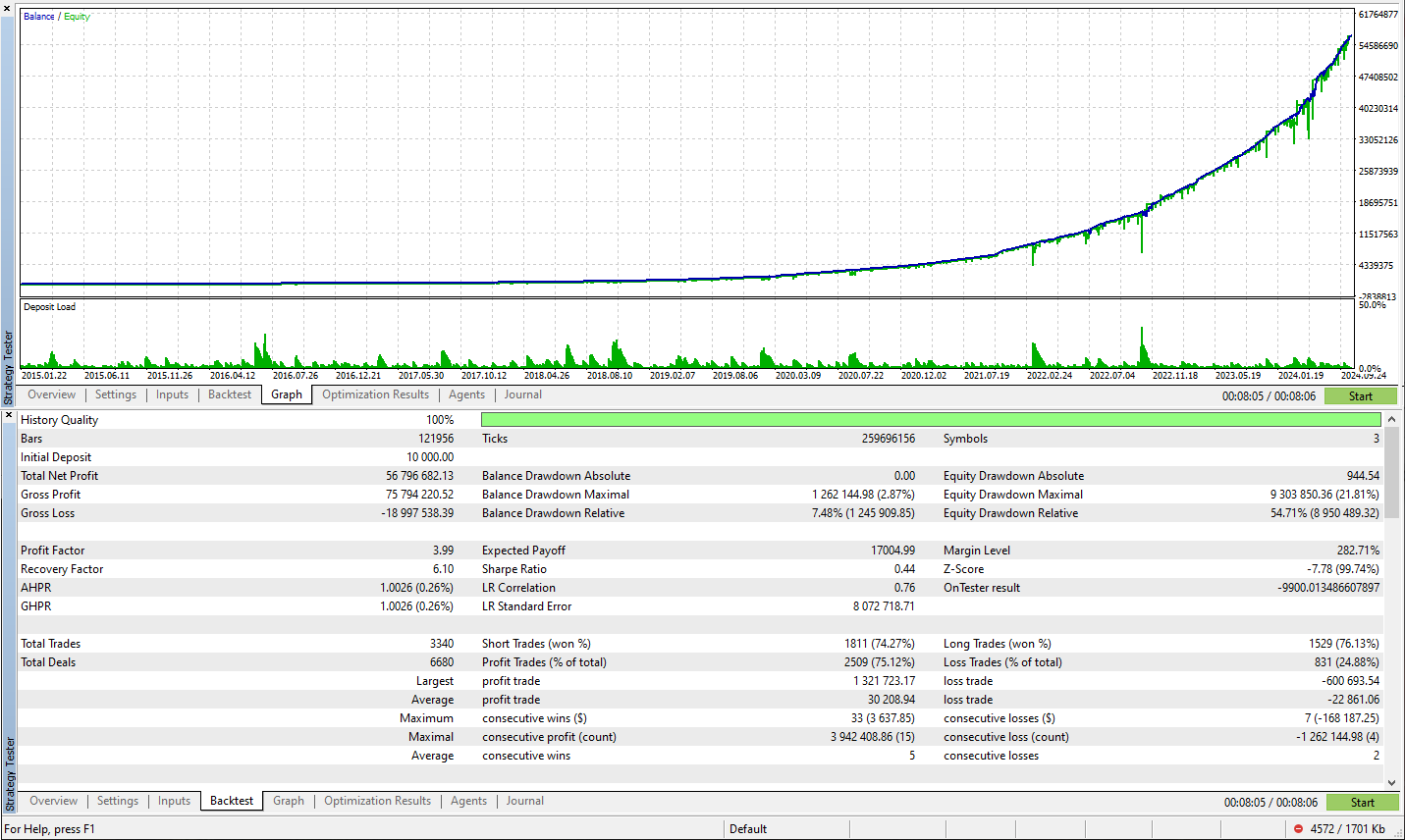
Task: Click Start button in the graph panel
Action: click(1360, 396)
